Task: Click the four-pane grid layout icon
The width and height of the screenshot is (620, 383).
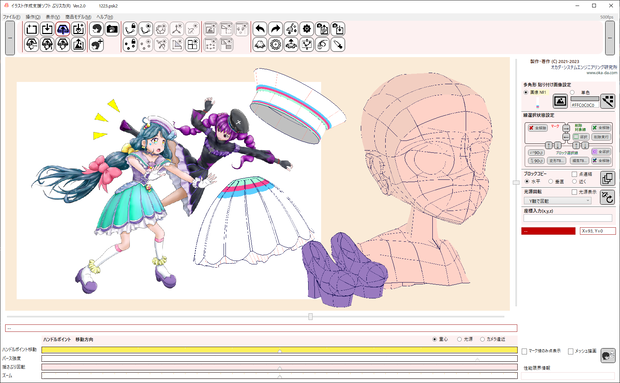Action: [x=193, y=45]
